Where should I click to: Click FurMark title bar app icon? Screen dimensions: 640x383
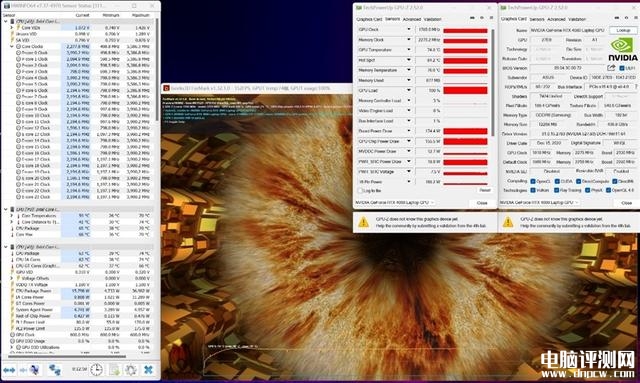pos(167,88)
